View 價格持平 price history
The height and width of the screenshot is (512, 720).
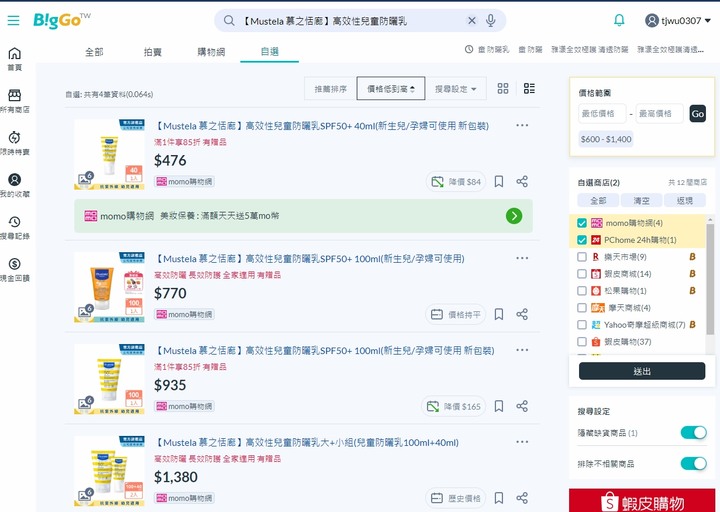[456, 315]
